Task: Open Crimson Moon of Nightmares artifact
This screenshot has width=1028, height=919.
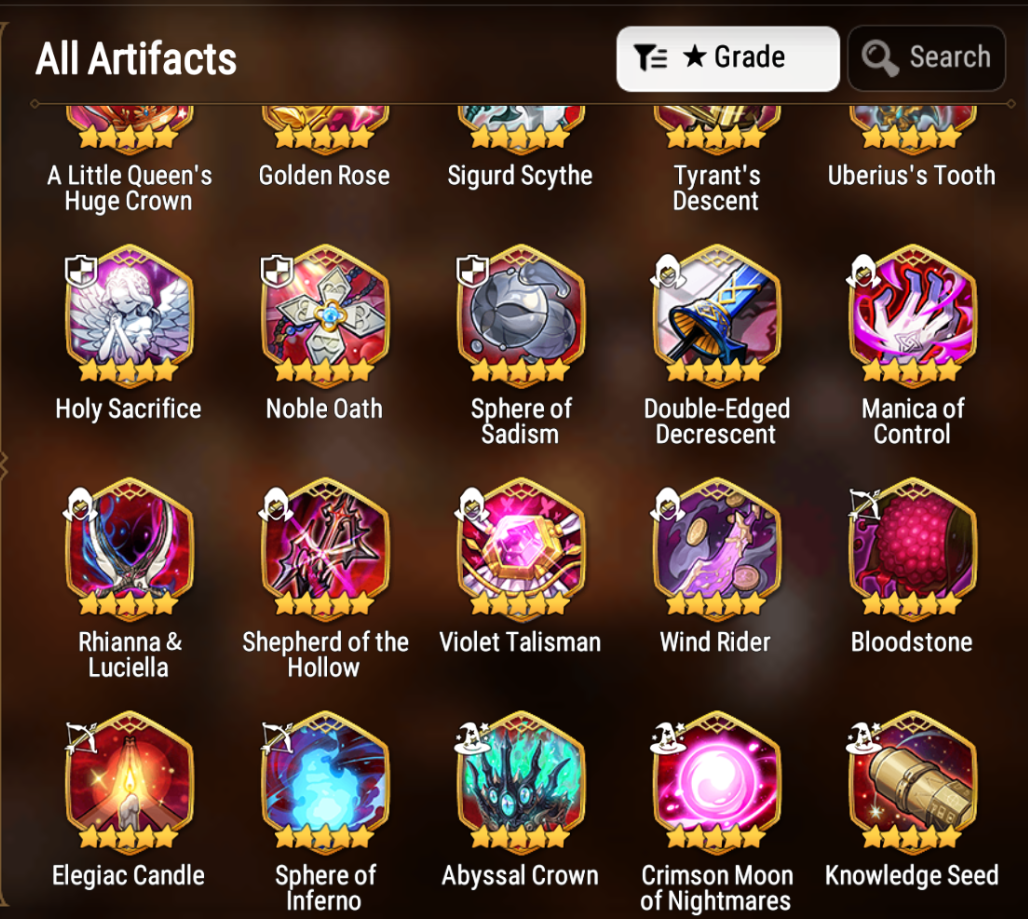Action: pos(716,780)
